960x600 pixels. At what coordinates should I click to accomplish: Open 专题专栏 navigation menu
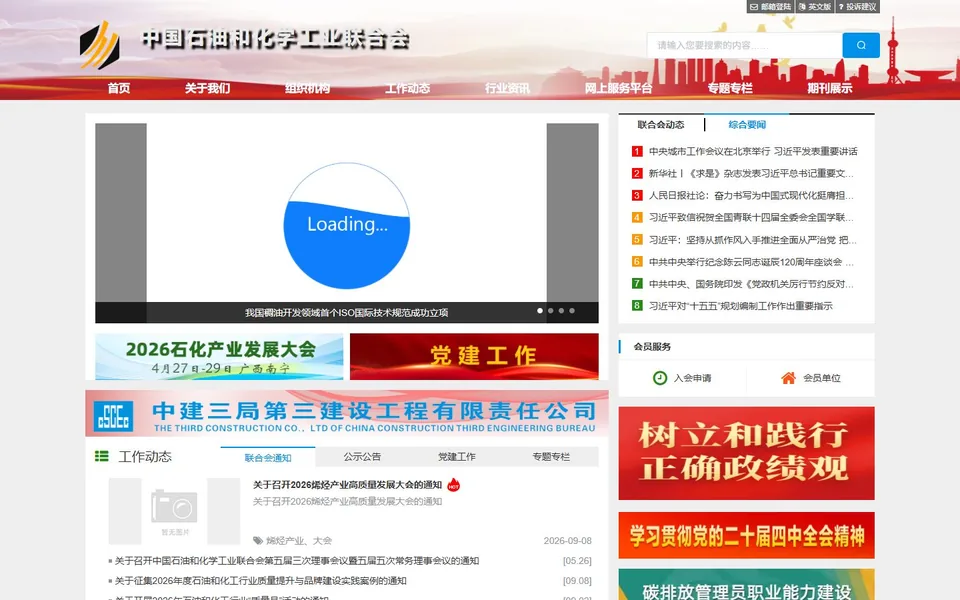730,88
